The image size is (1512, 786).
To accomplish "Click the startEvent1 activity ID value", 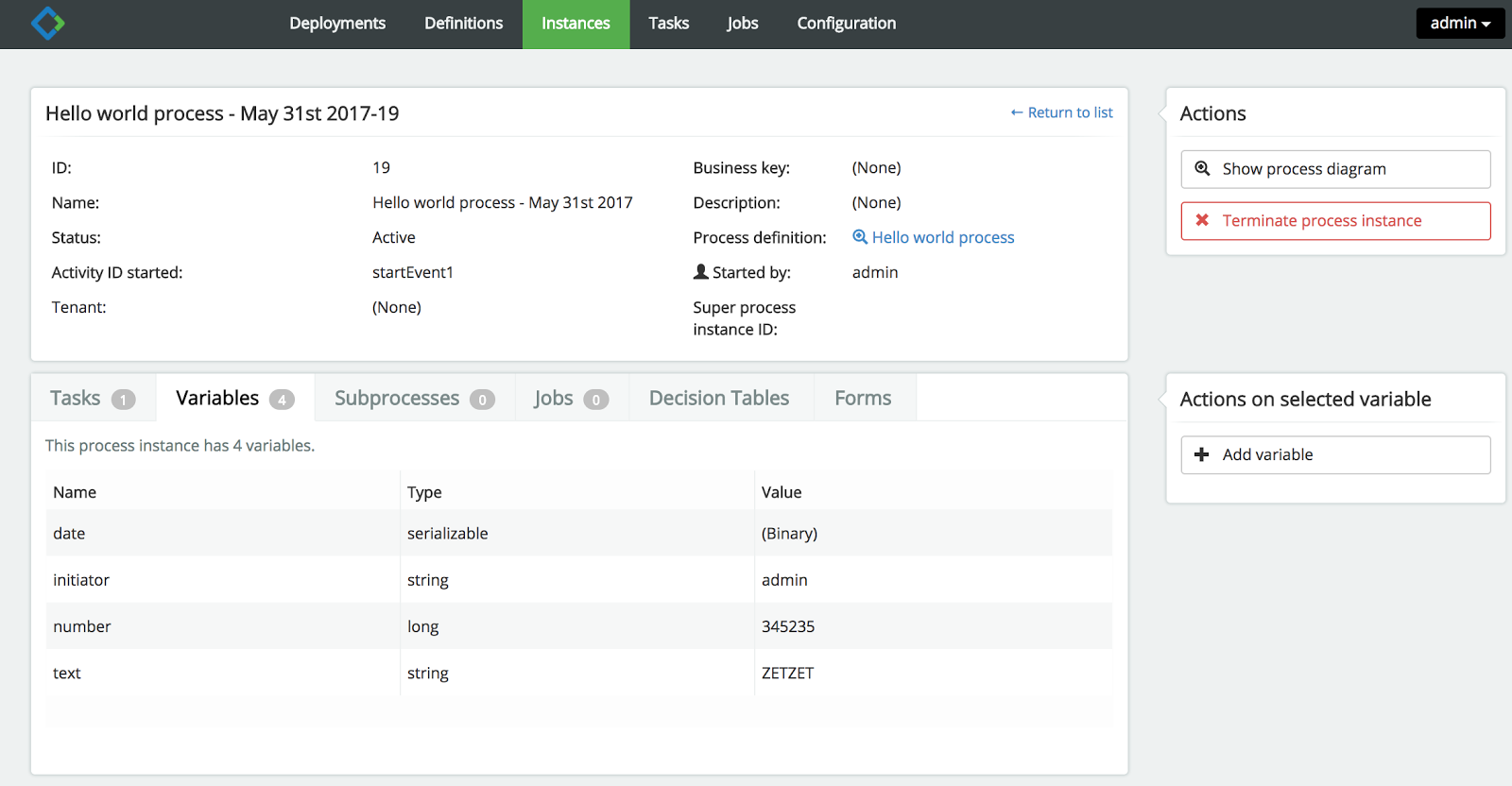I will point(413,272).
